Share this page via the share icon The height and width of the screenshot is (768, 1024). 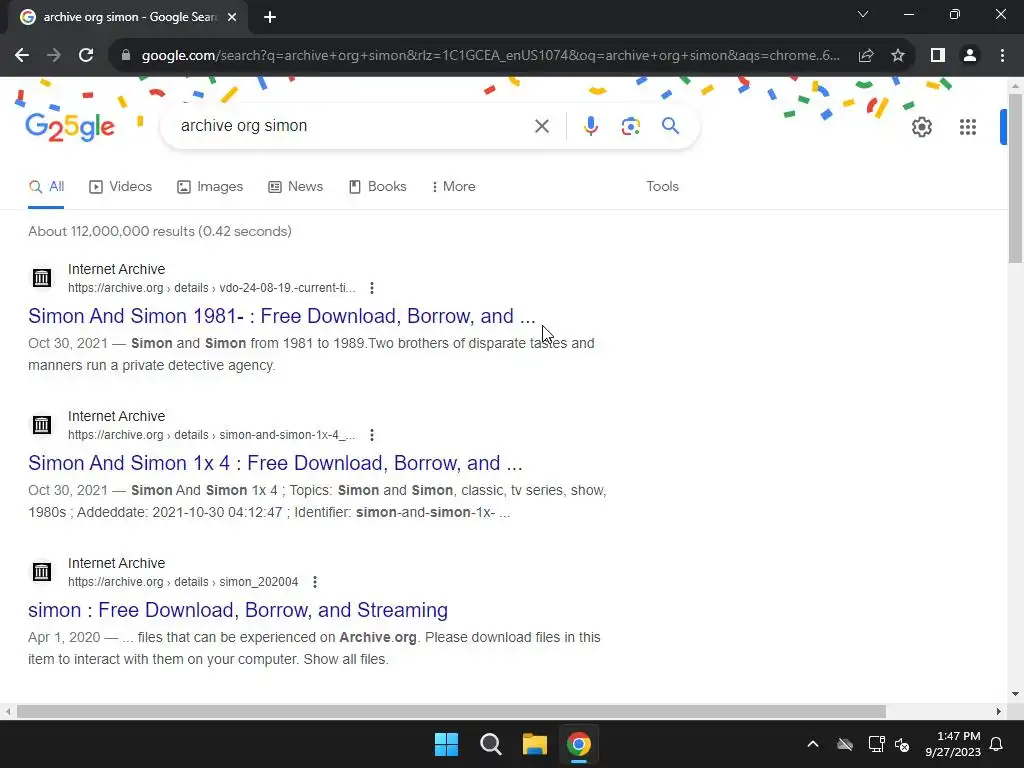click(866, 56)
